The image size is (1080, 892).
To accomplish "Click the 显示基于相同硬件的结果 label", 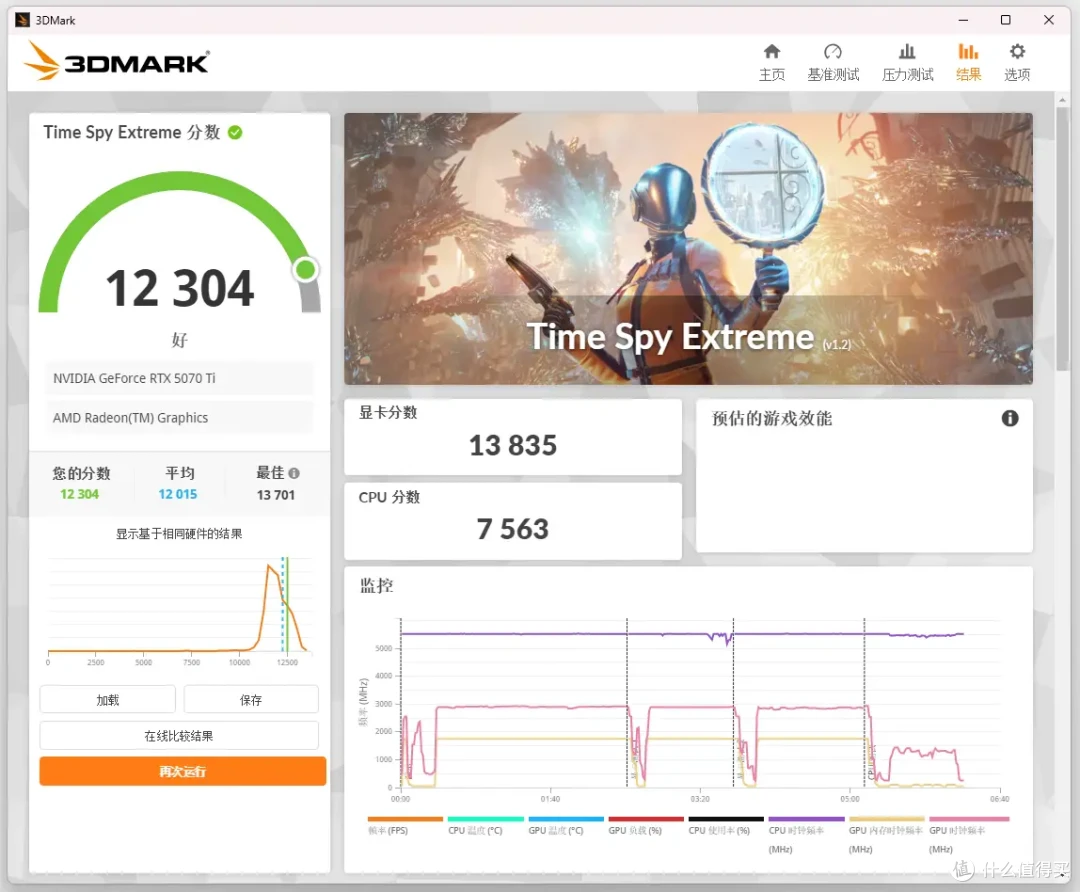I will (x=179, y=534).
